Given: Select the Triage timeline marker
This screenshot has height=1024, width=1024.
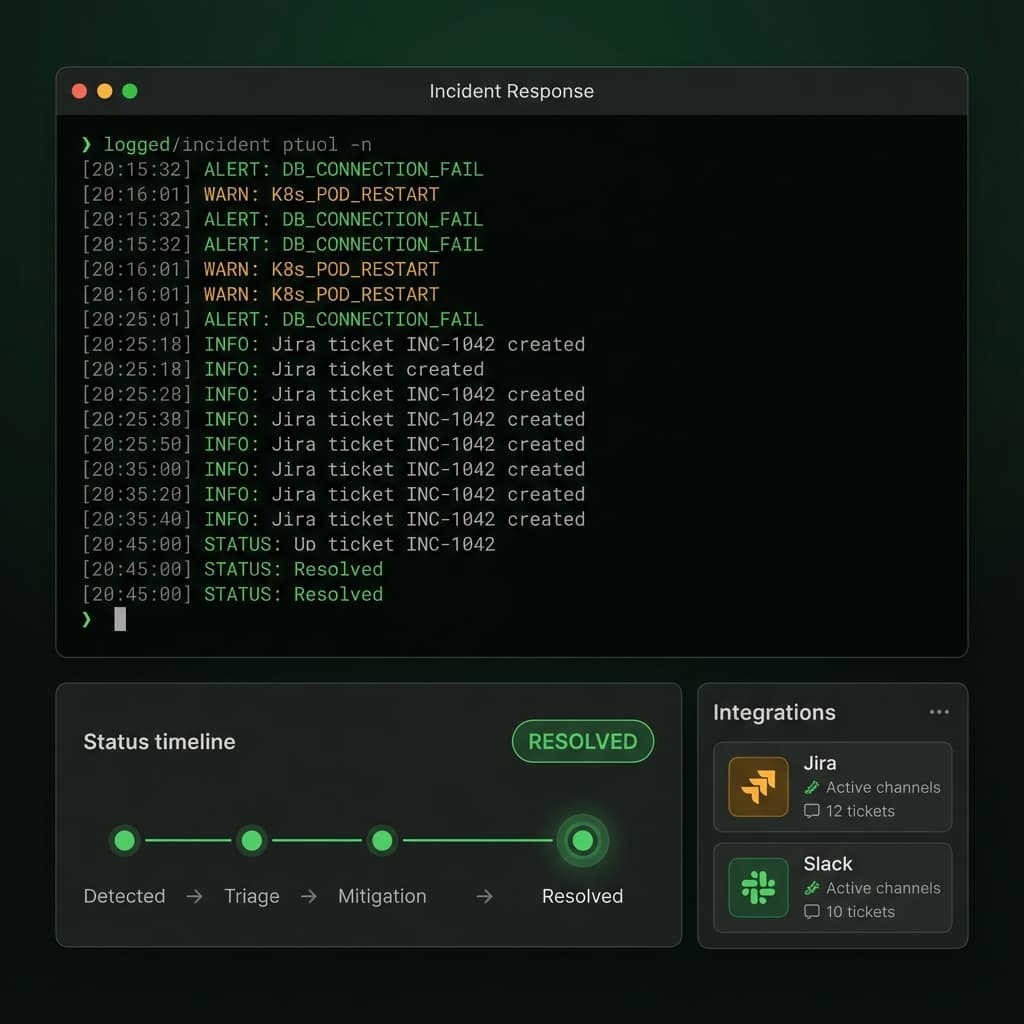Looking at the screenshot, I should pyautogui.click(x=252, y=840).
